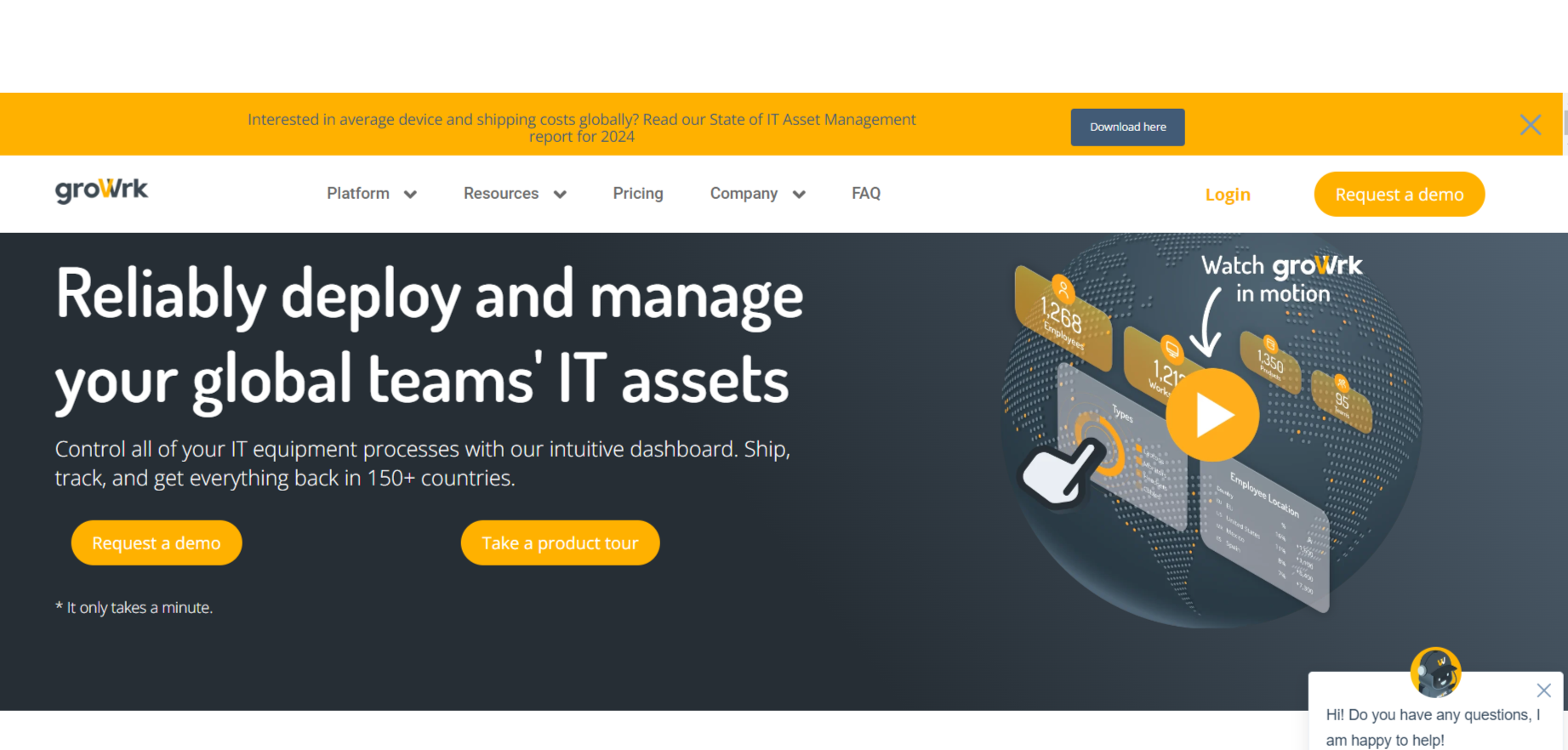
Task: Click Request a demo in the hero section
Action: 157,543
